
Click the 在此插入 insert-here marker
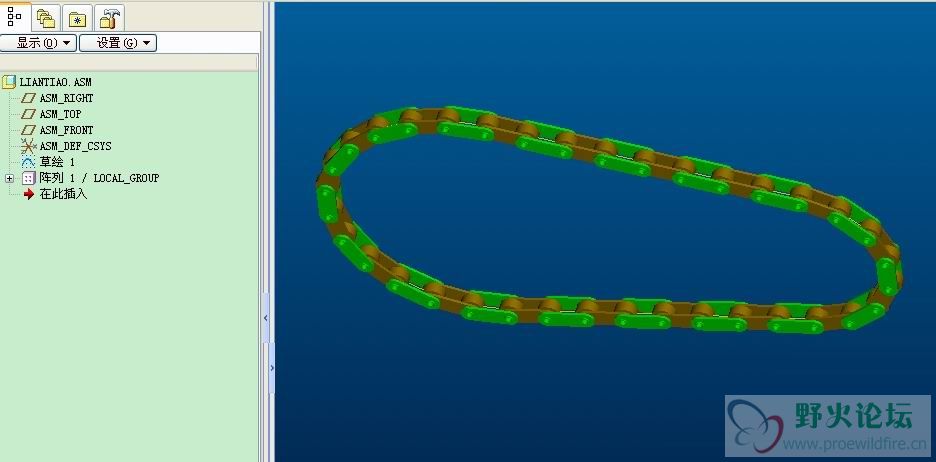click(x=63, y=194)
